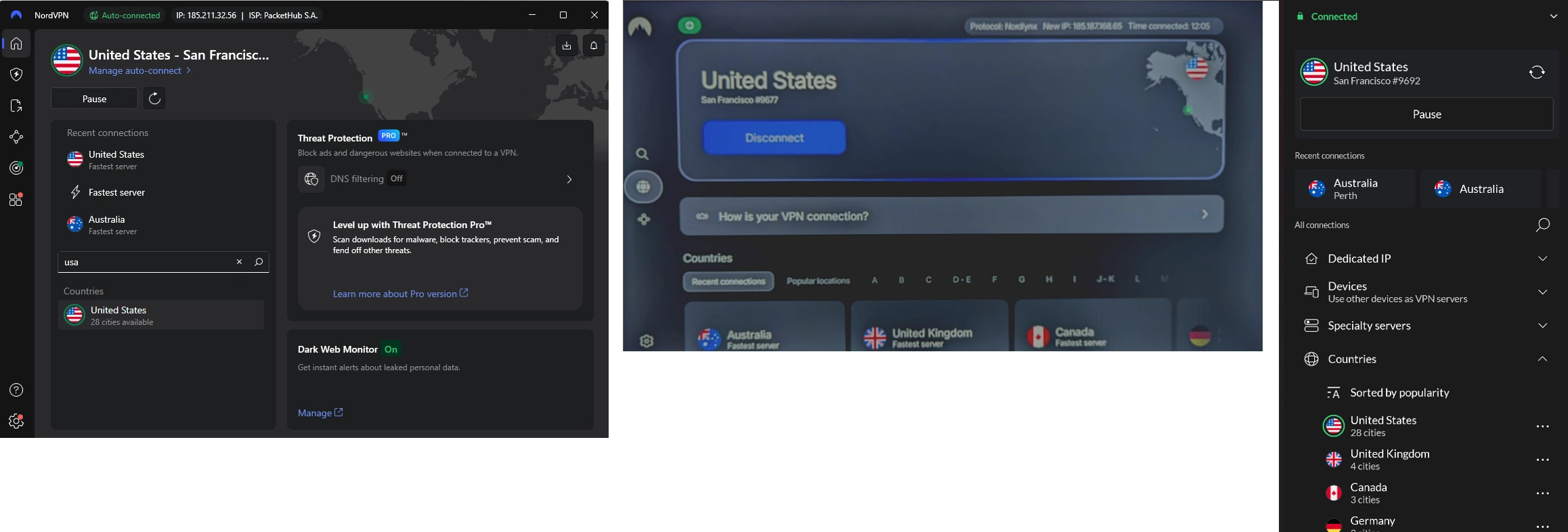Expand the Connected status chevron in right panel
Image resolution: width=1568 pixels, height=532 pixels.
click(x=1554, y=16)
